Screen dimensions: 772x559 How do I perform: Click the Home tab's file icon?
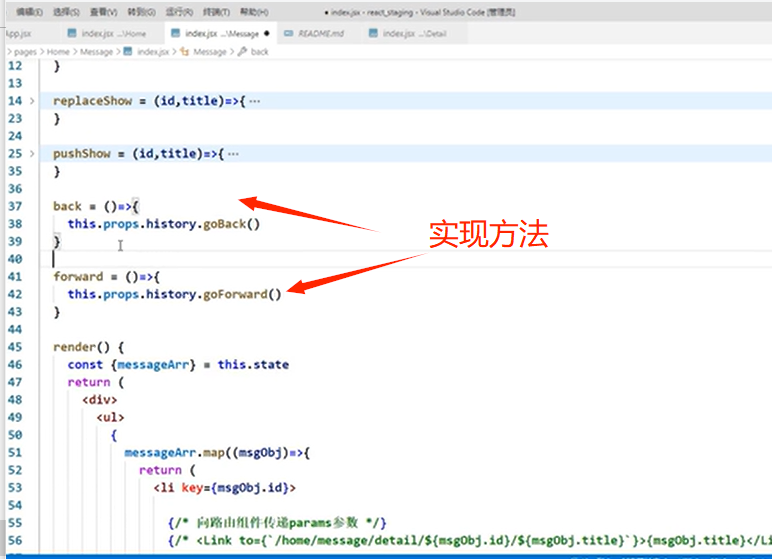(72, 33)
